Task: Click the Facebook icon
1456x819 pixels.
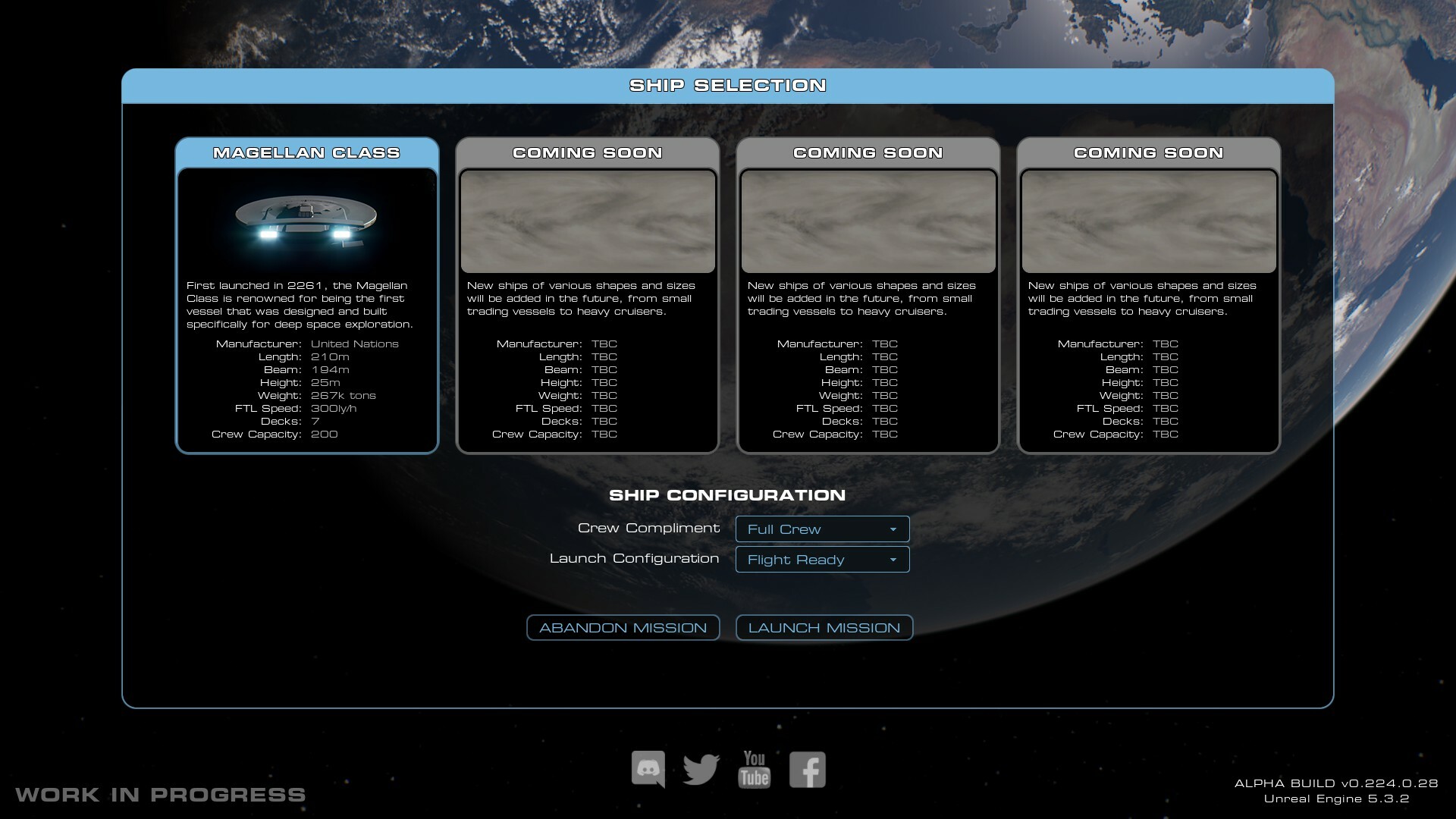Action: coord(807,769)
